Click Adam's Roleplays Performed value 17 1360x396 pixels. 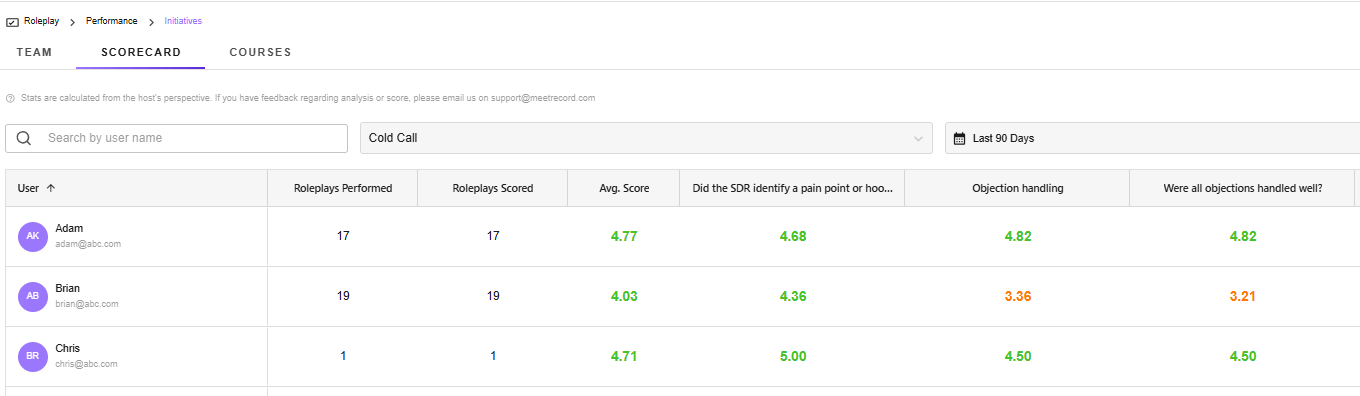click(343, 236)
